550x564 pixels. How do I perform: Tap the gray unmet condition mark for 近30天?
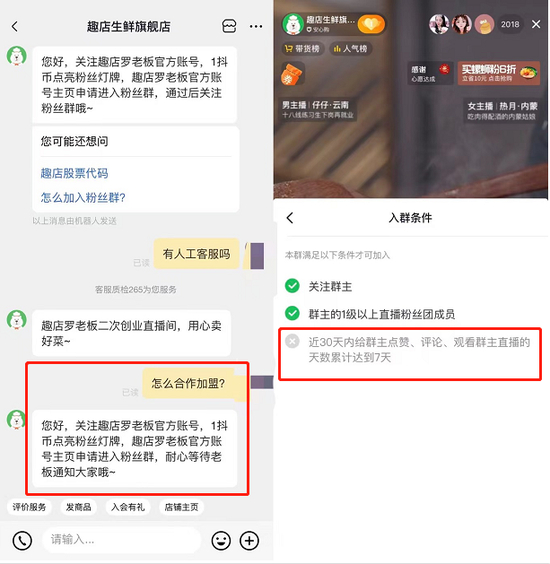pos(292,341)
